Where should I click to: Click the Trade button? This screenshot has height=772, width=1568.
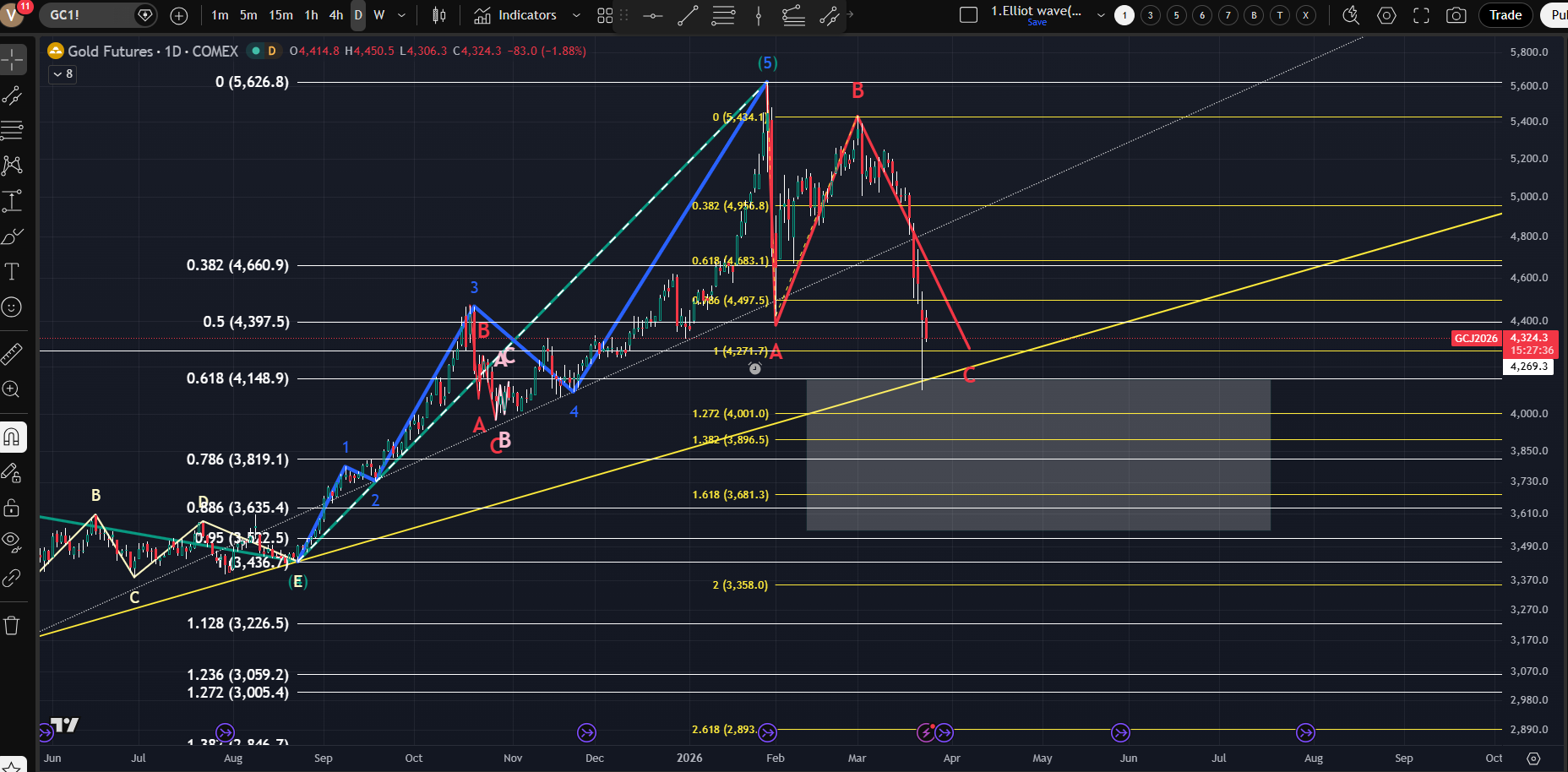coord(1505,15)
